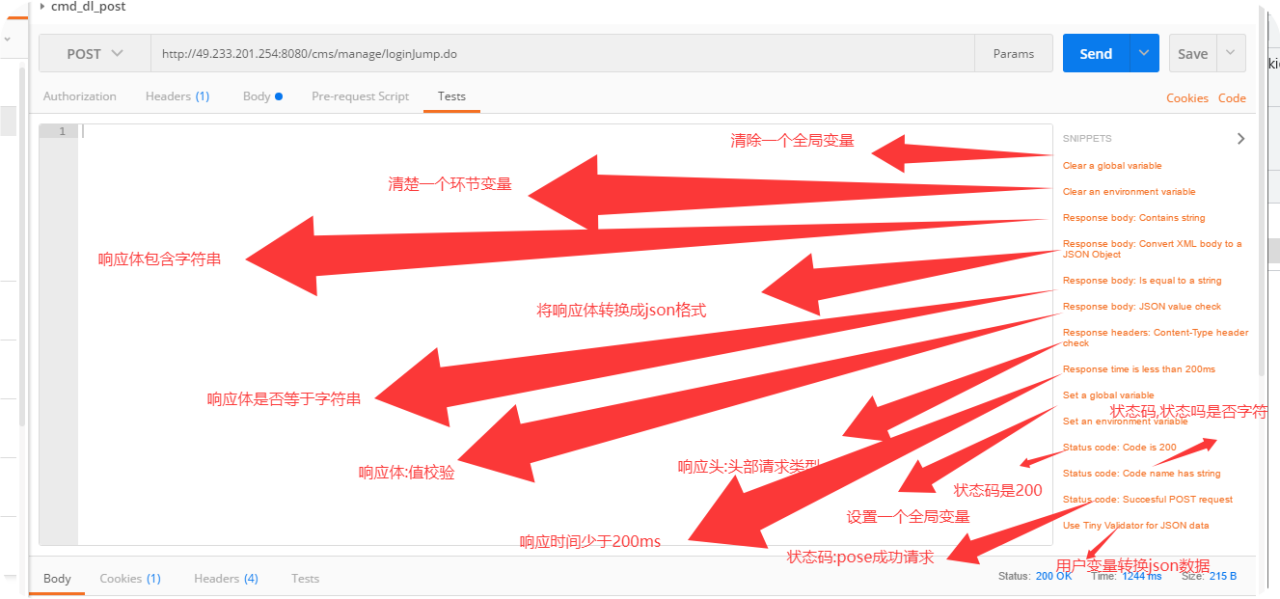The height and width of the screenshot is (599, 1280).
Task: Click the request URL input field
Action: 563,54
